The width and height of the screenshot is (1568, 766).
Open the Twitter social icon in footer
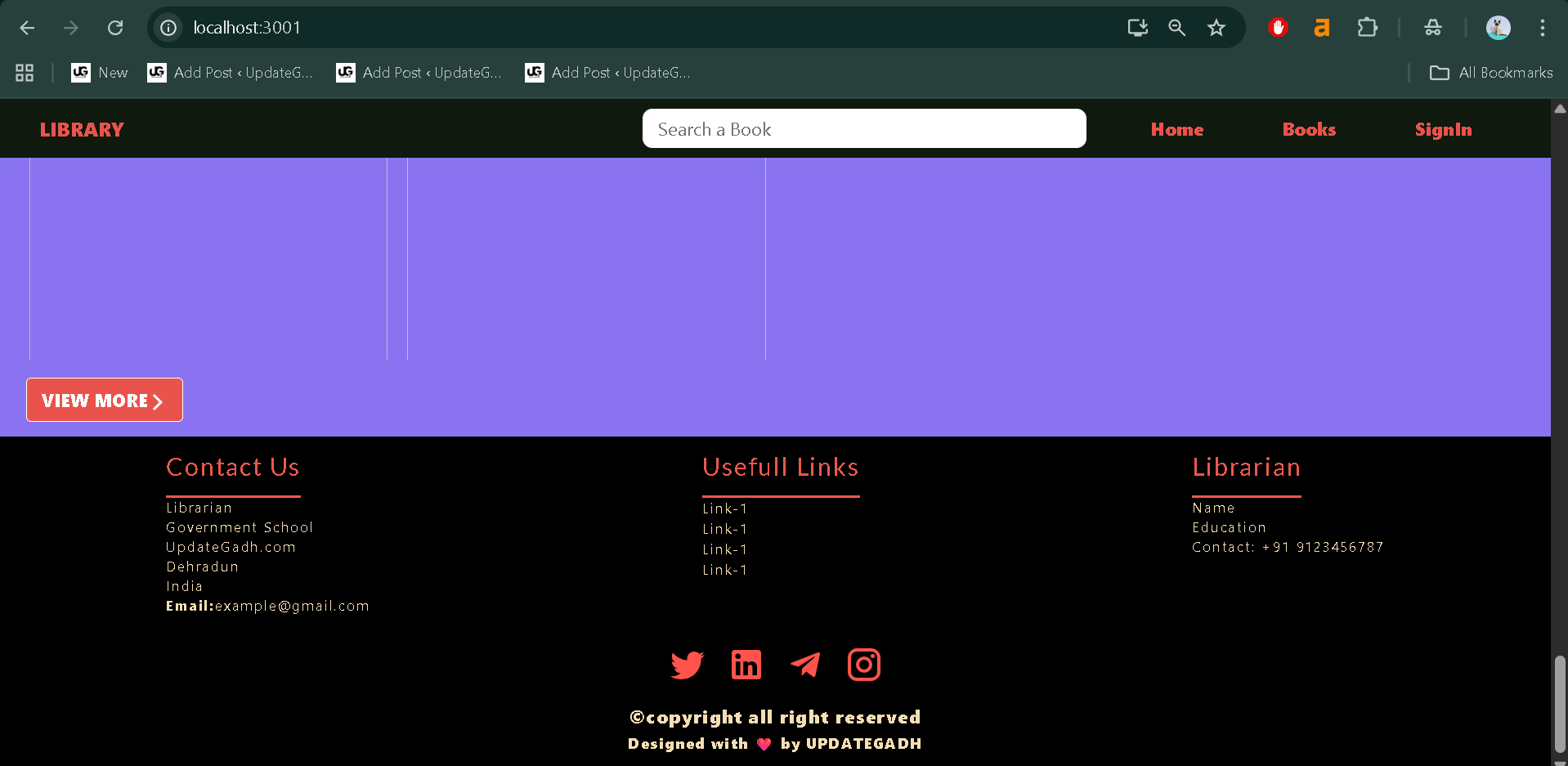point(687,665)
